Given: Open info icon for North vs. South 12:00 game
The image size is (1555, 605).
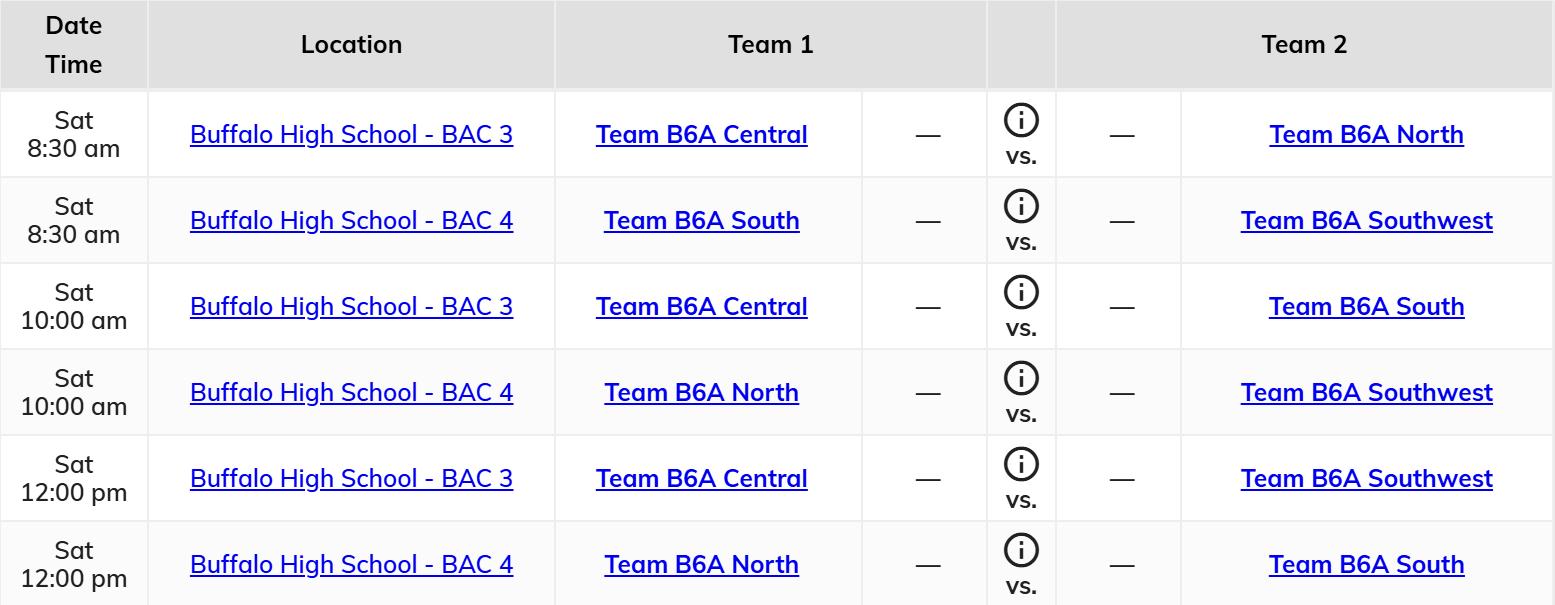Looking at the screenshot, I should pyautogui.click(x=1021, y=551).
